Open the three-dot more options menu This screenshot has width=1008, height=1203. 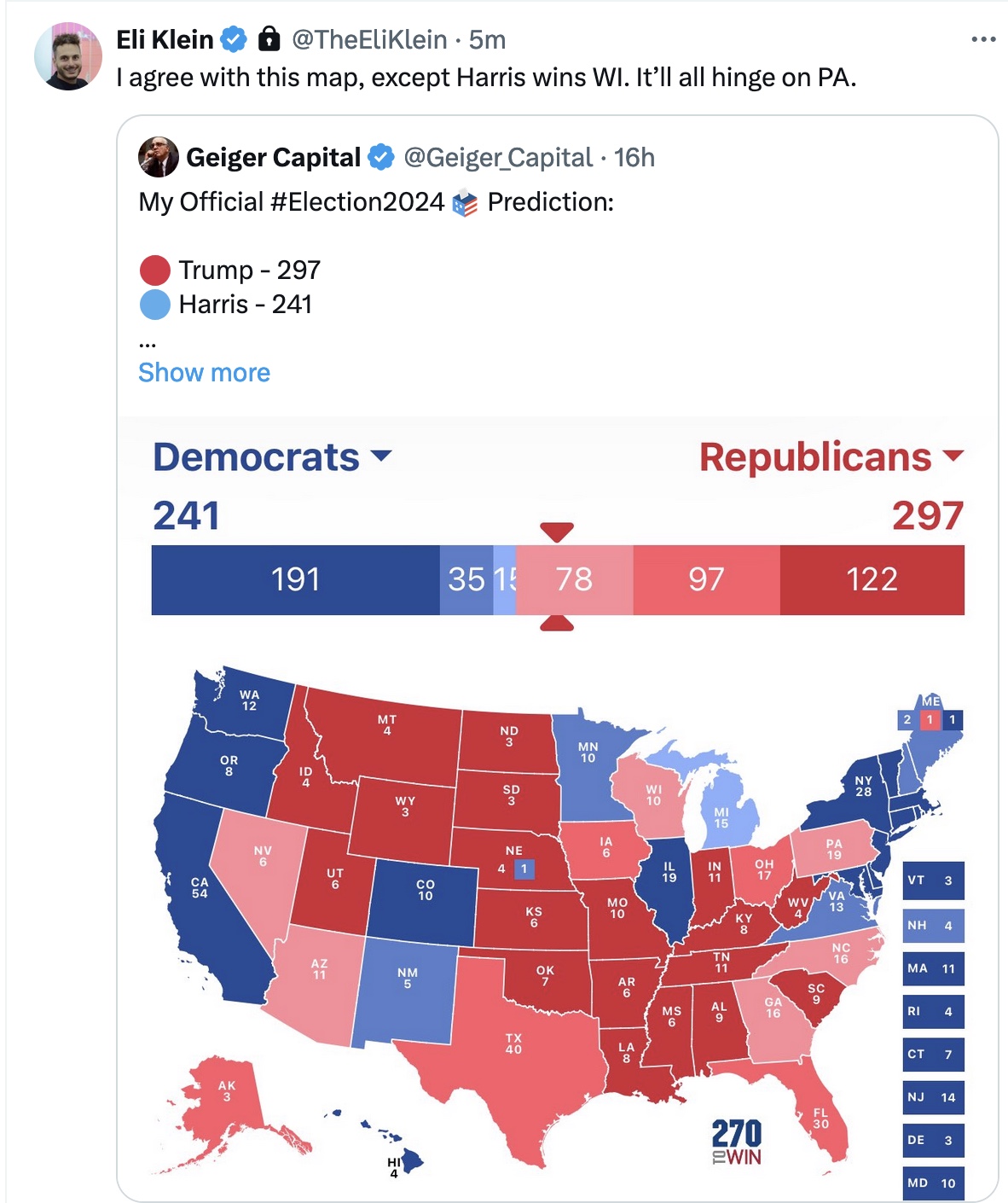982,39
